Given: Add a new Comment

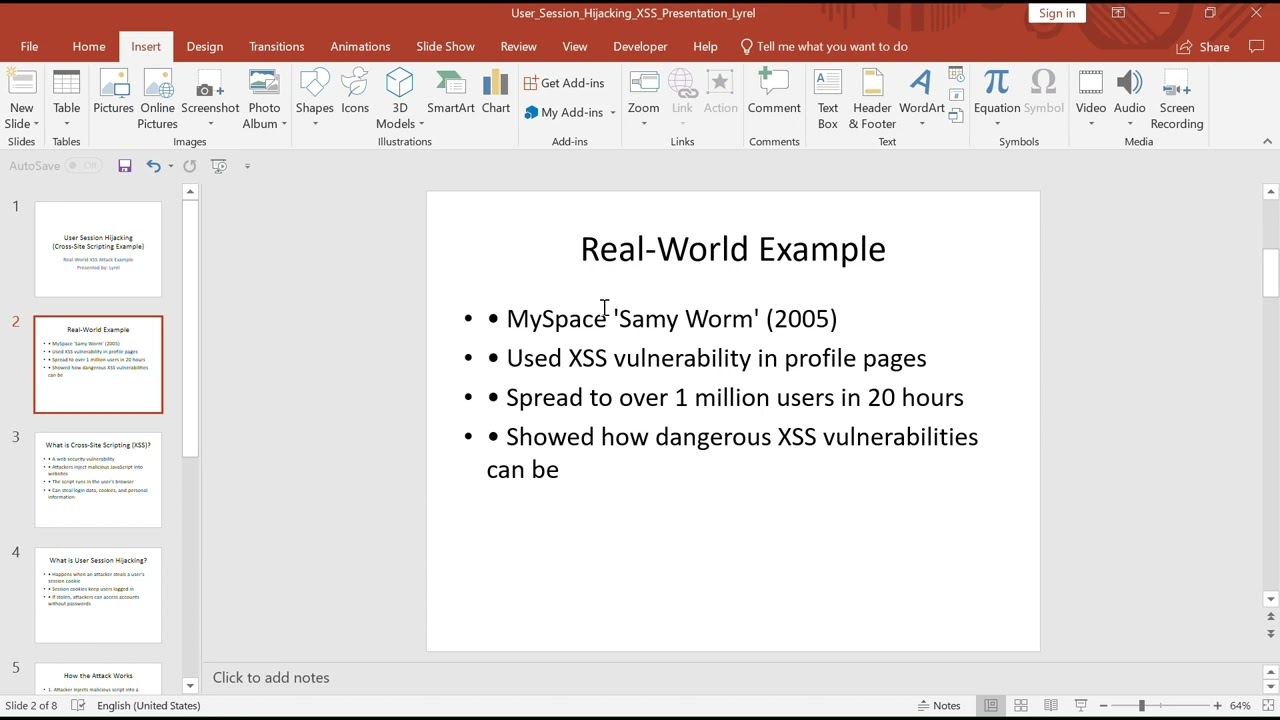Looking at the screenshot, I should (774, 93).
